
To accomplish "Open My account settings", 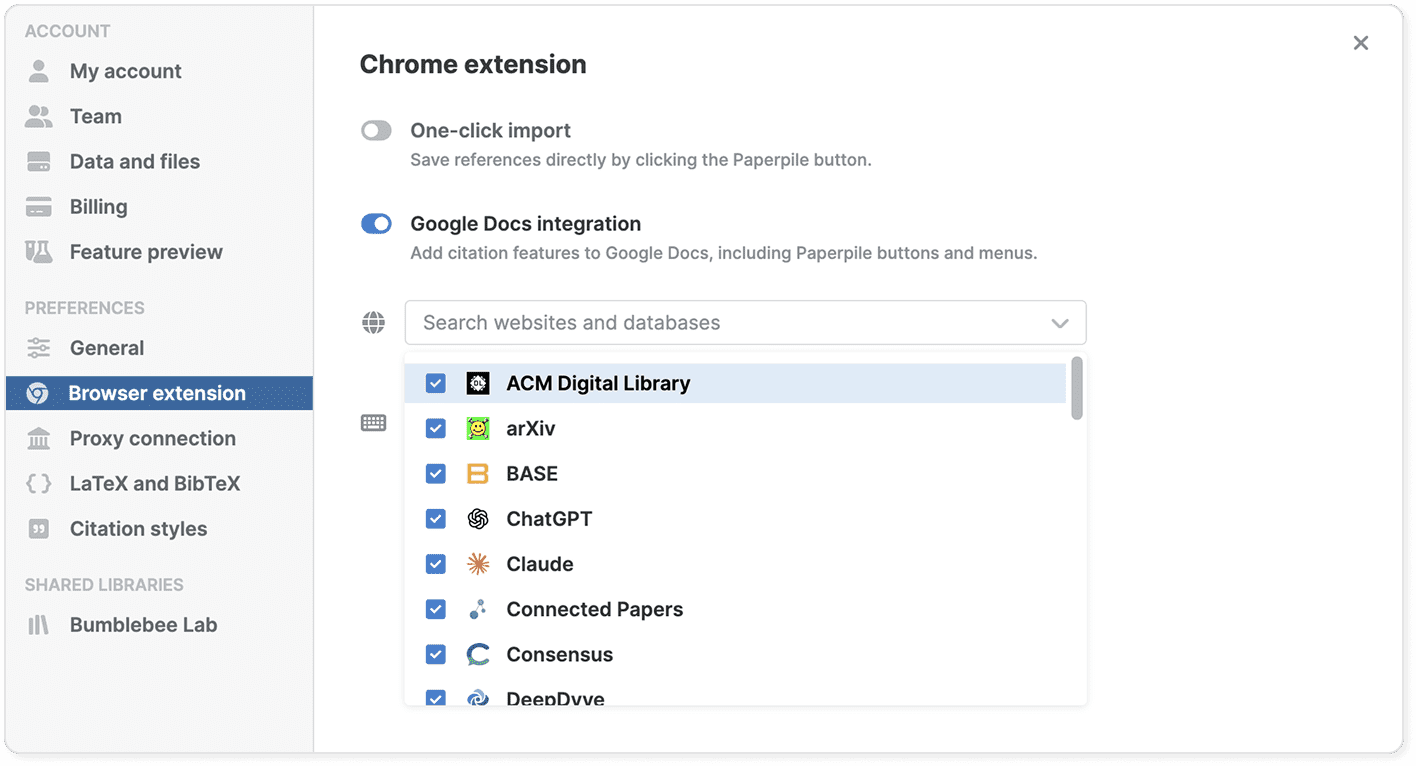I will 125,71.
